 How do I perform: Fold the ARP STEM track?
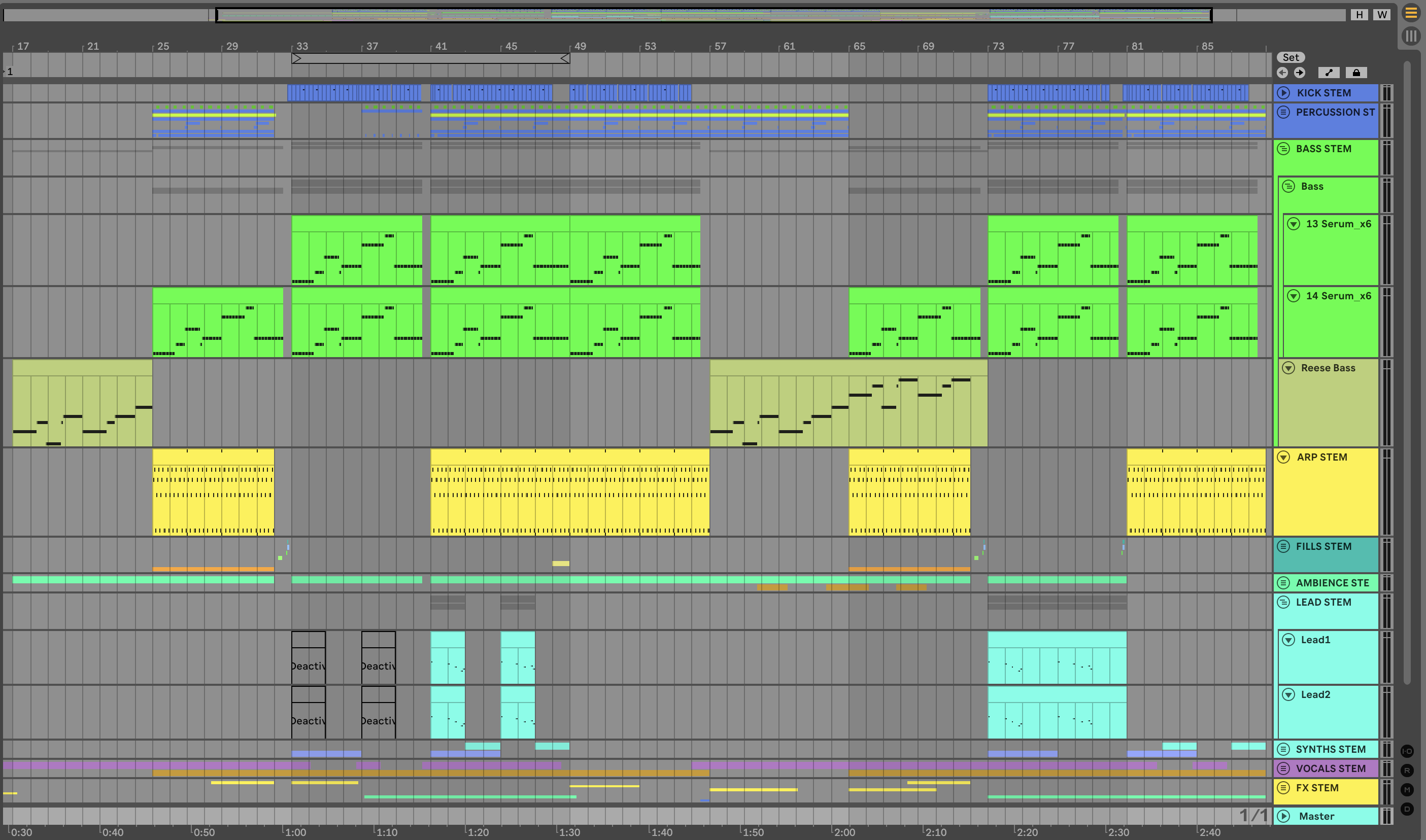1284,457
